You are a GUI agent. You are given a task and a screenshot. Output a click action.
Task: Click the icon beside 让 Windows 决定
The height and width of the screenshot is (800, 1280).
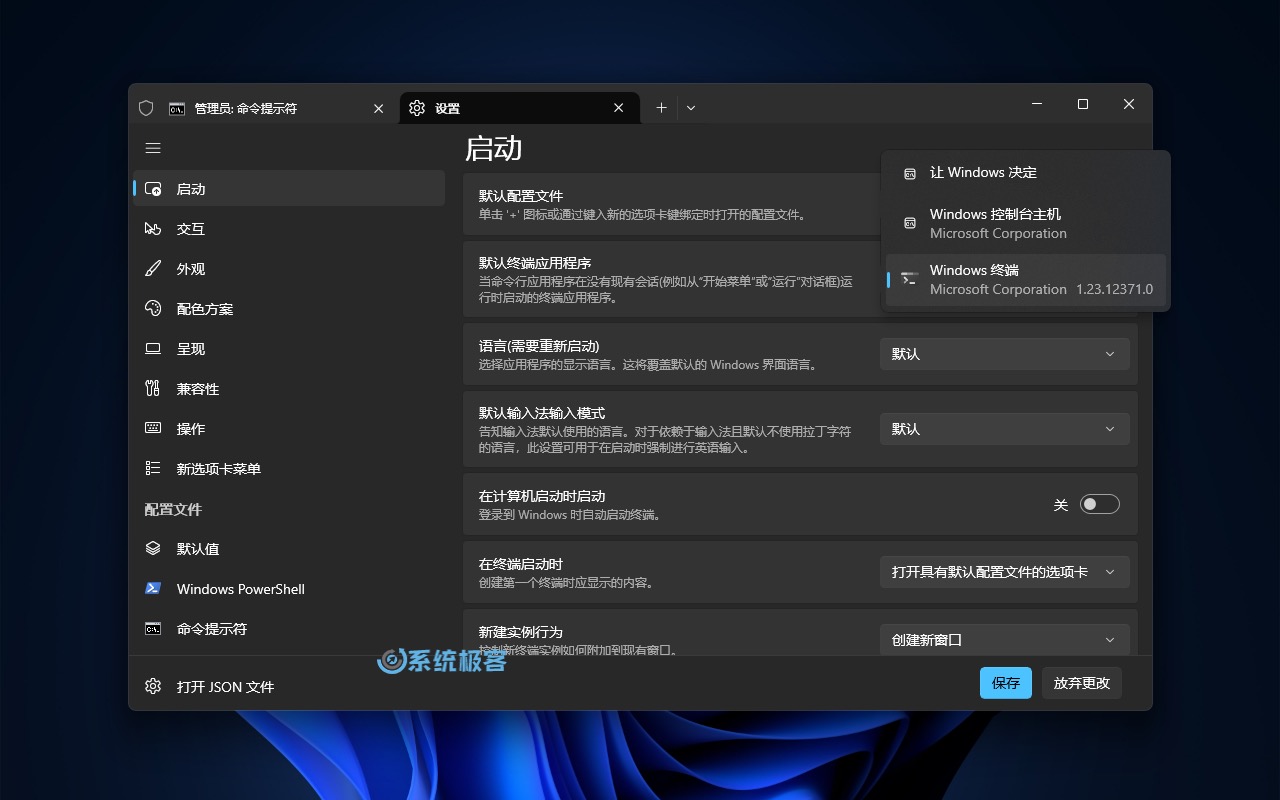910,173
